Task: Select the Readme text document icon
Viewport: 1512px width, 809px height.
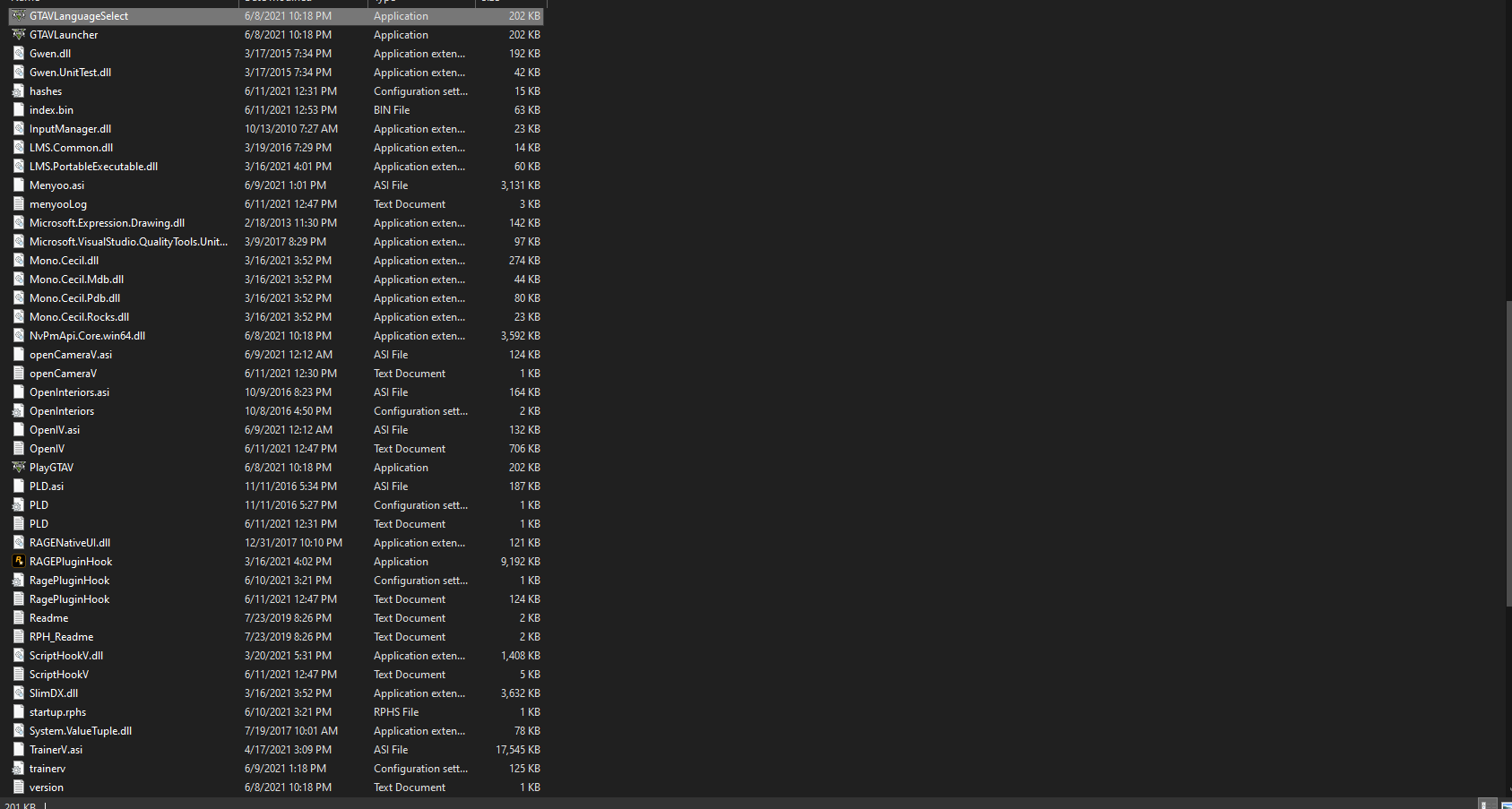Action: pyautogui.click(x=18, y=618)
